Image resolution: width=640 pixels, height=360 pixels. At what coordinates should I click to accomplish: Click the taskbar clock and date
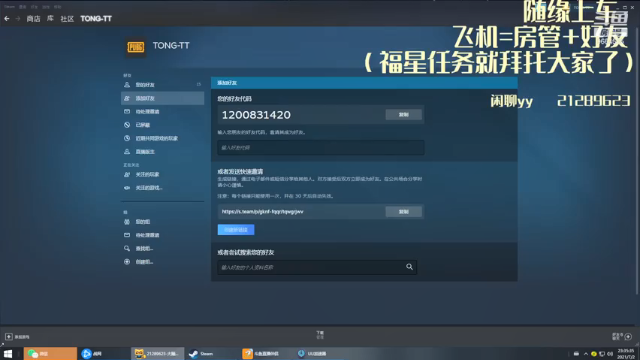click(626, 354)
